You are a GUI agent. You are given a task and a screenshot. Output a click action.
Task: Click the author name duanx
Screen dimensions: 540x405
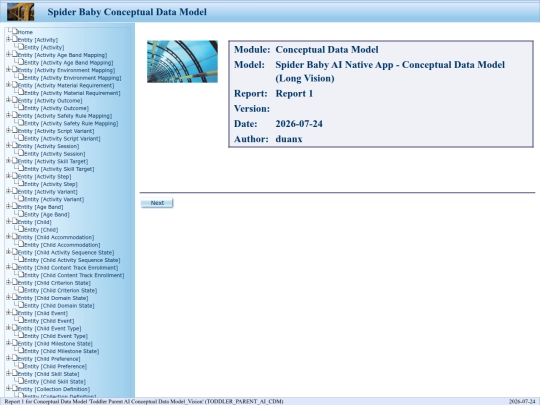pos(289,139)
